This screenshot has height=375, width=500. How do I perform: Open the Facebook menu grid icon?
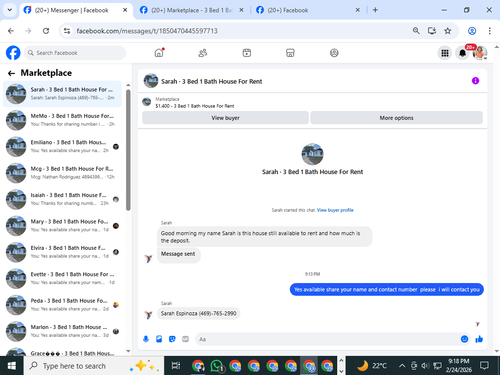point(445,53)
